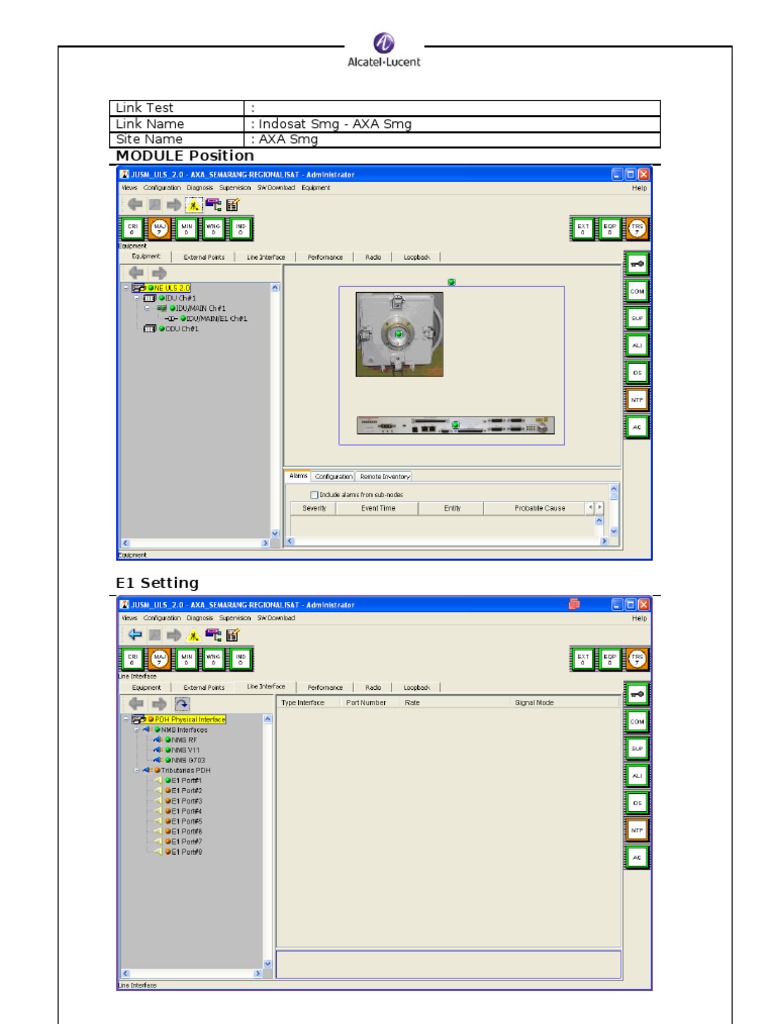Click the Event Time column header
The width and height of the screenshot is (768, 1024).
click(x=377, y=508)
